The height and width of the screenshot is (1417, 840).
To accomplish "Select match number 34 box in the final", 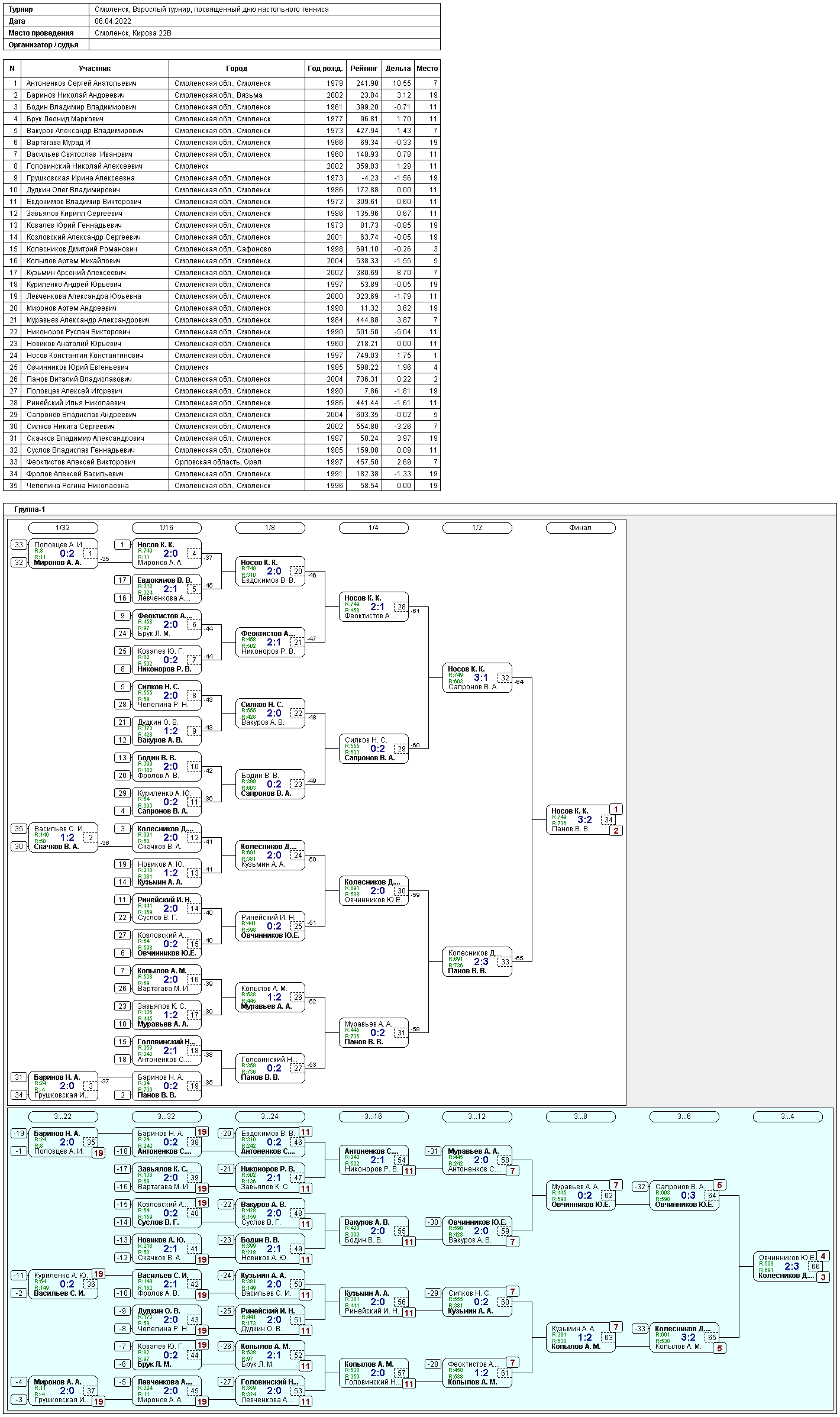I will coord(608,820).
